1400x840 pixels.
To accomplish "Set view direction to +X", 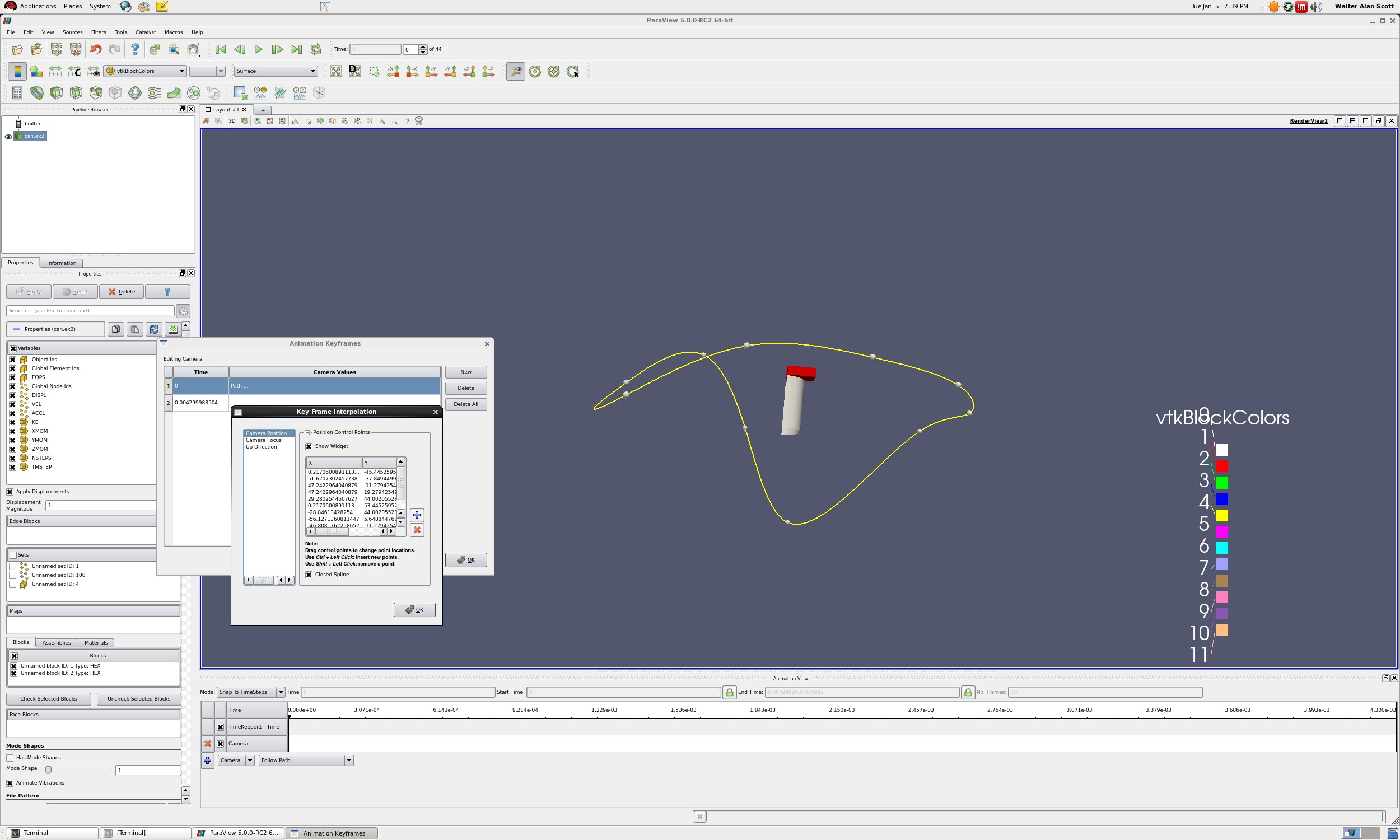I will click(393, 71).
